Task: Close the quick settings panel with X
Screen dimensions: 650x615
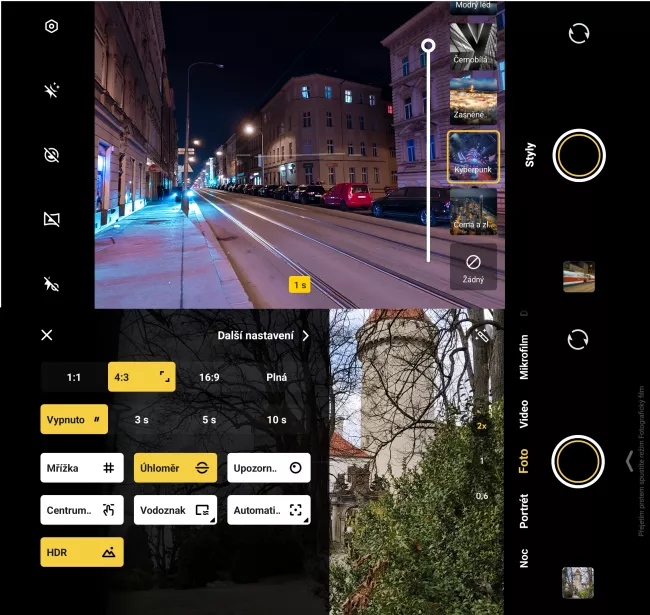Action: 47,336
